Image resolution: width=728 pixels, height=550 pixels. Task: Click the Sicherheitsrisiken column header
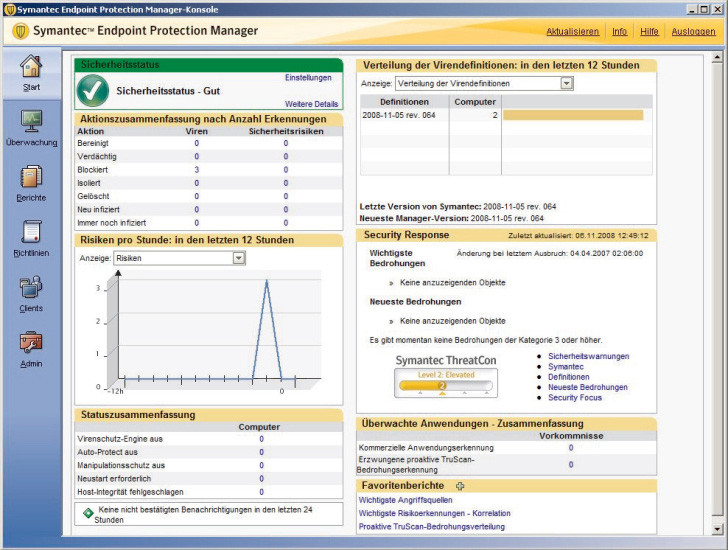tap(286, 131)
